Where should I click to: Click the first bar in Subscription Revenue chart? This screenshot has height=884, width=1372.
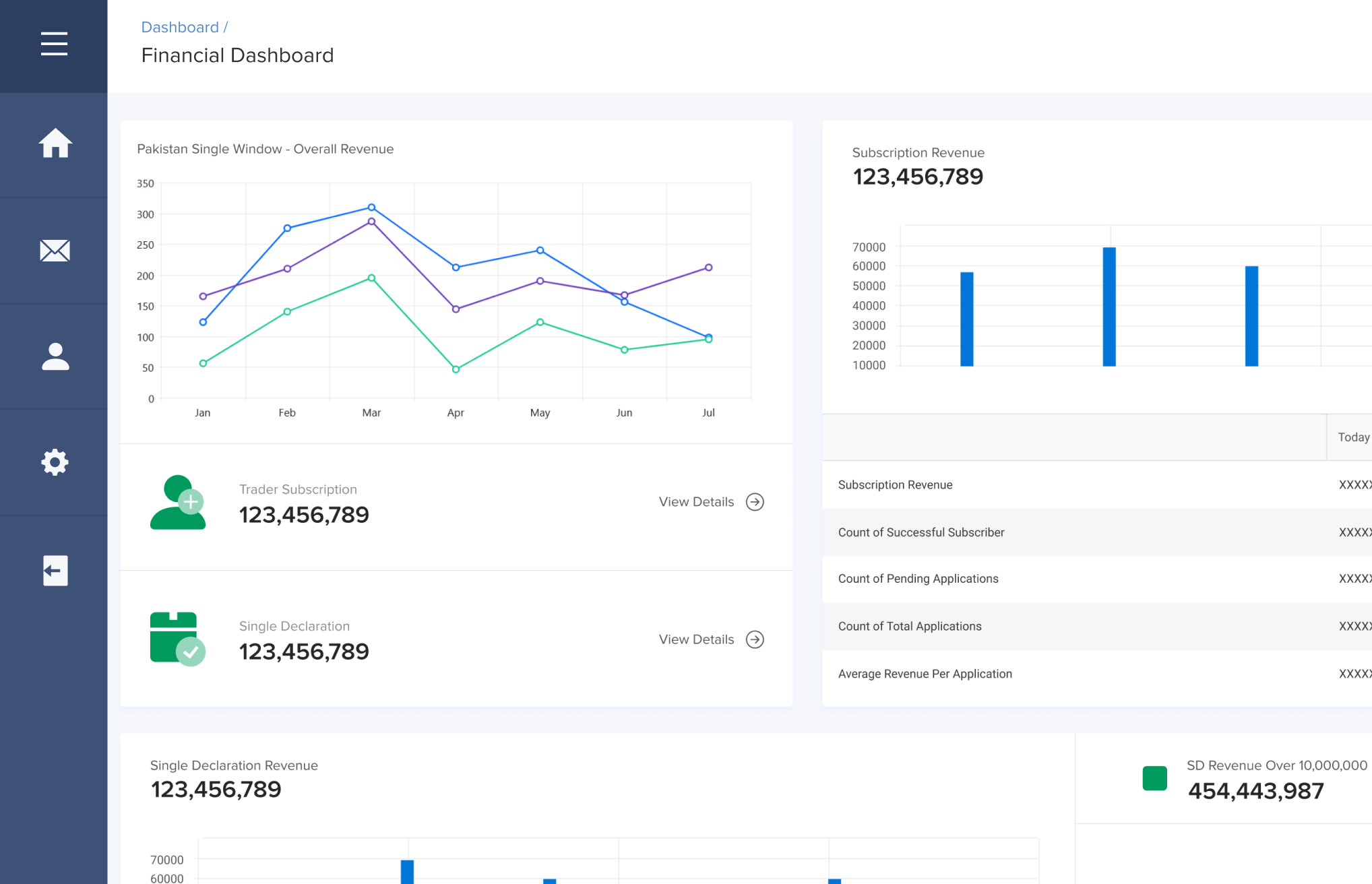coord(966,319)
